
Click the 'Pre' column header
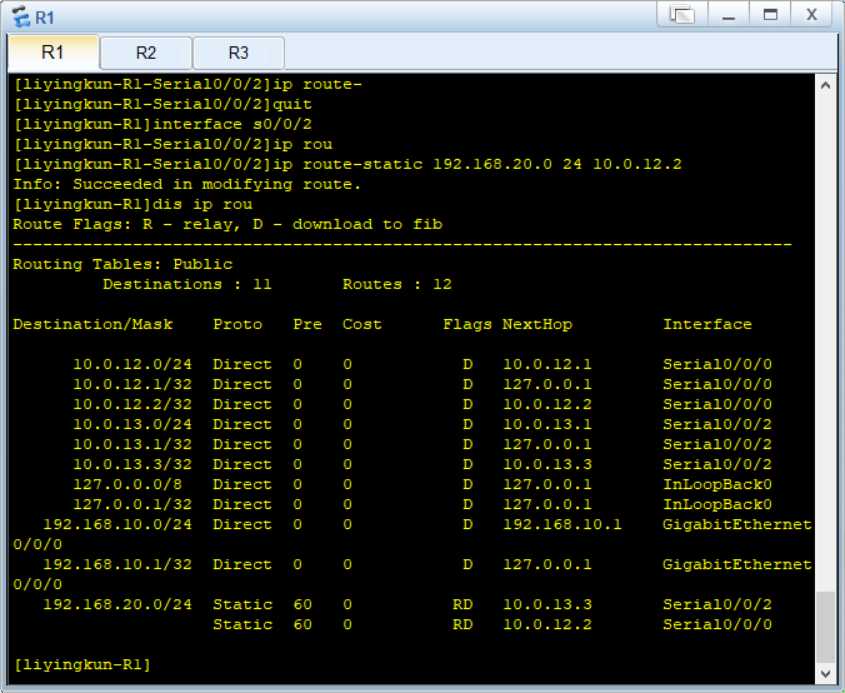point(307,324)
